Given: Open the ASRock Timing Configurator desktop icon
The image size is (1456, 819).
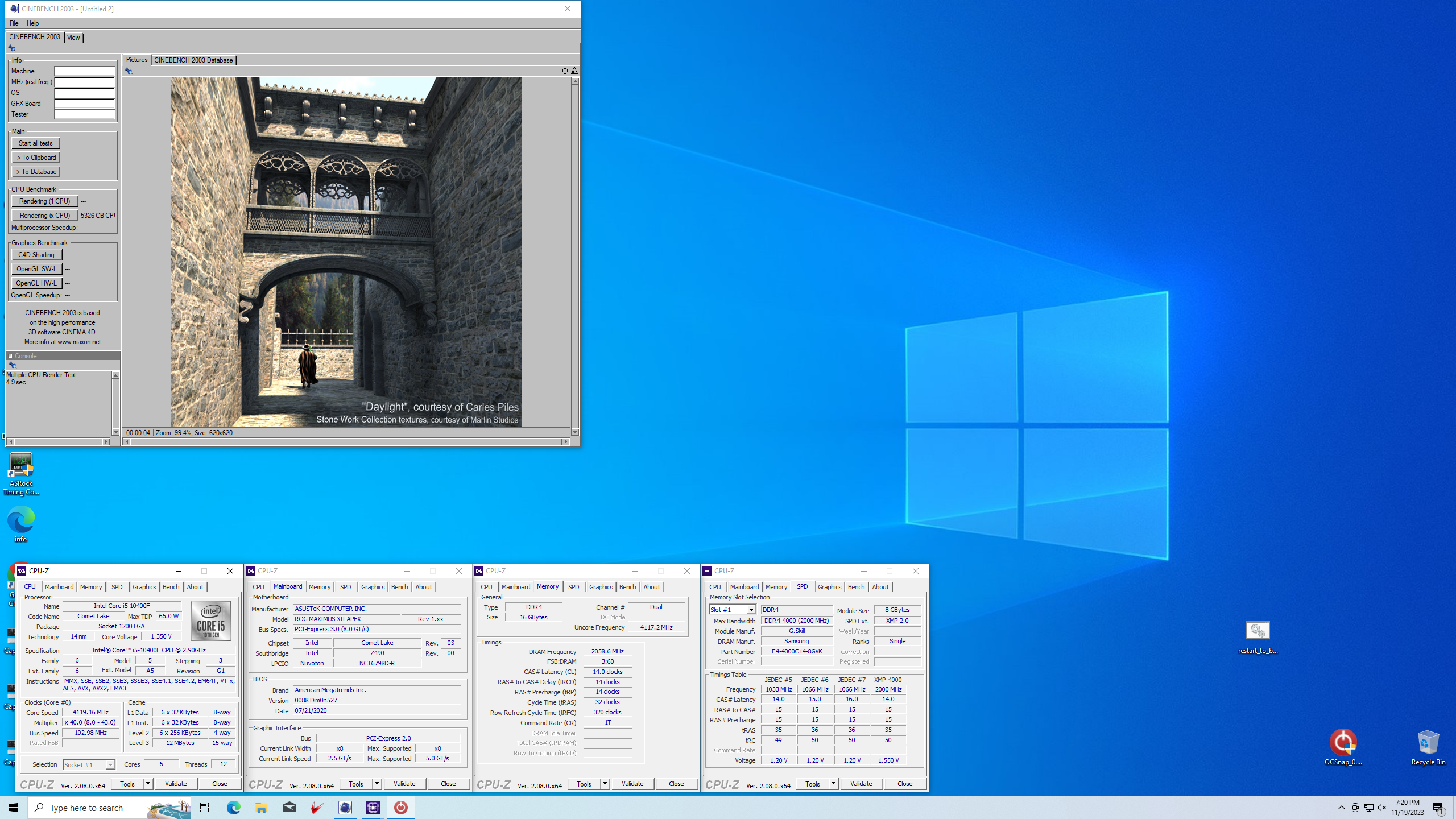Looking at the screenshot, I should pos(21,473).
